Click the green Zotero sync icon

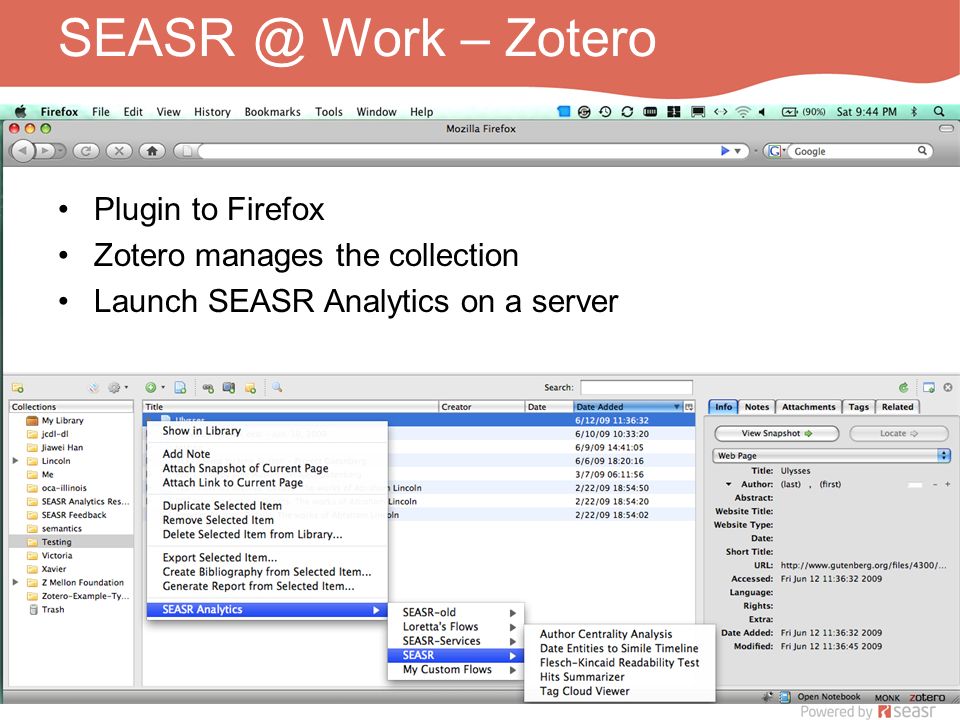904,387
